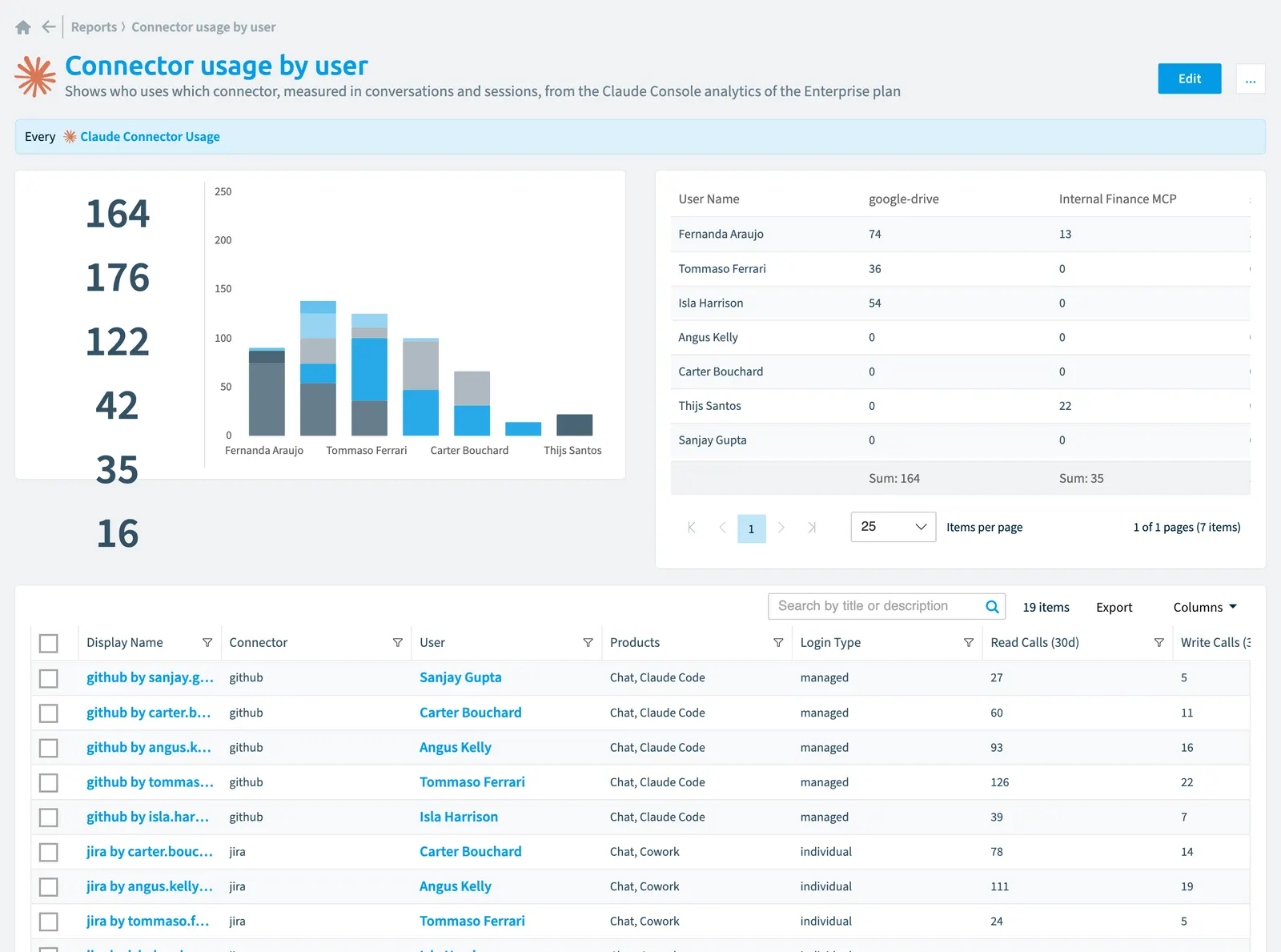
Task: Click the Thijs Santos summary row
Action: (x=960, y=406)
